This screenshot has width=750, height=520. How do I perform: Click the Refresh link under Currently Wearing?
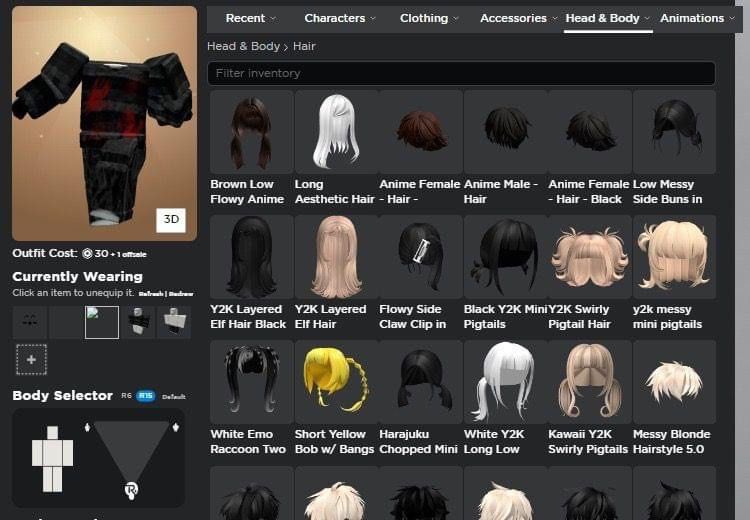(150, 294)
